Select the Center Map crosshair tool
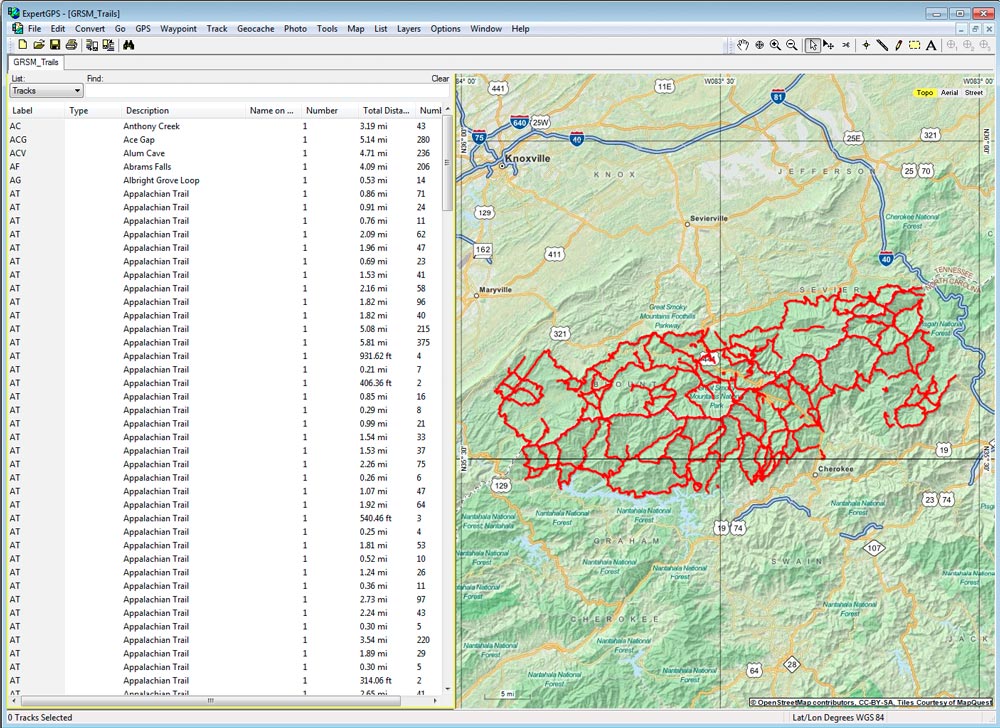Screen dimensions: 1000x728 coord(759,45)
